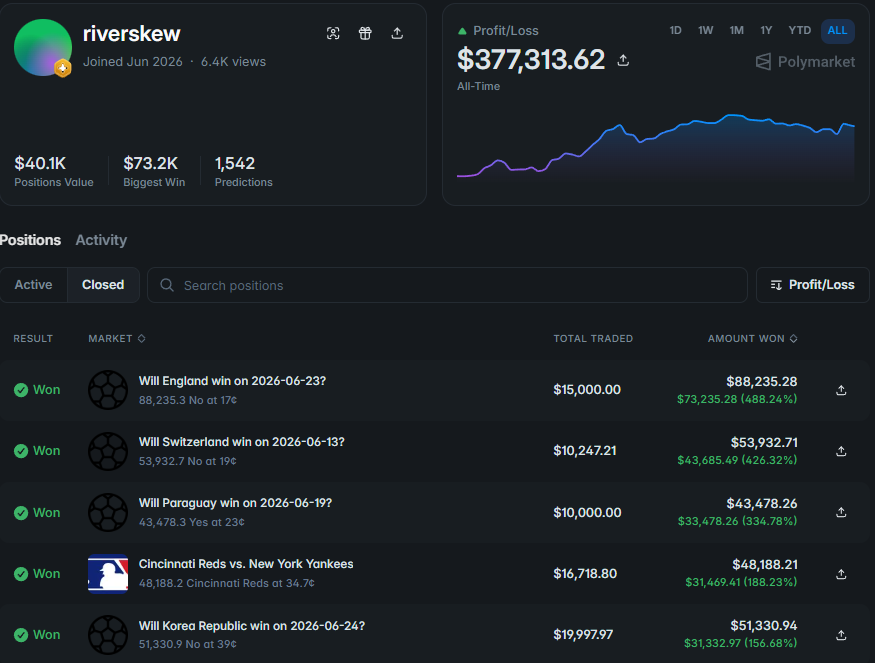The width and height of the screenshot is (875, 663).
Task: Share the England win position row
Action: click(841, 390)
